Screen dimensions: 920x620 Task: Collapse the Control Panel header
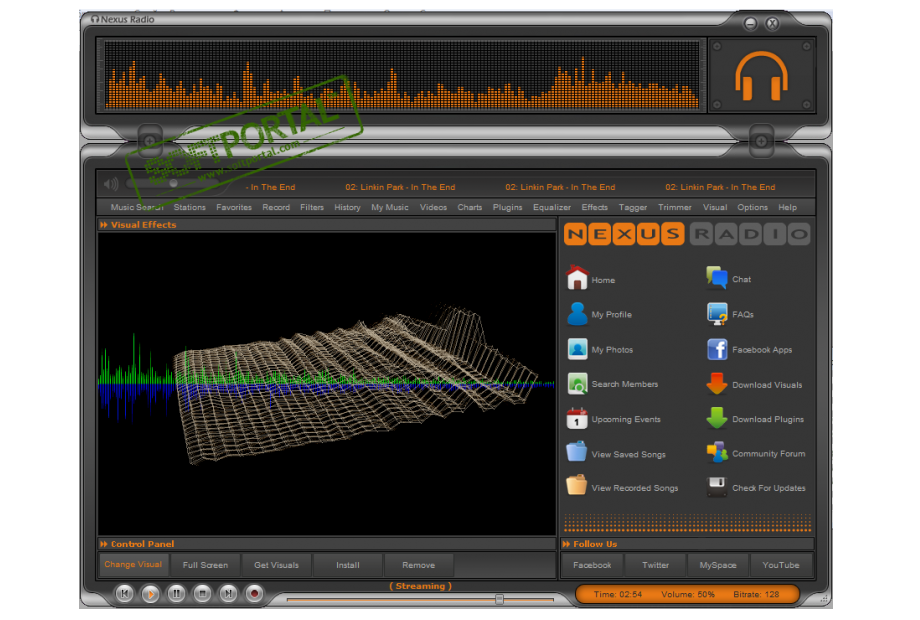tap(327, 544)
